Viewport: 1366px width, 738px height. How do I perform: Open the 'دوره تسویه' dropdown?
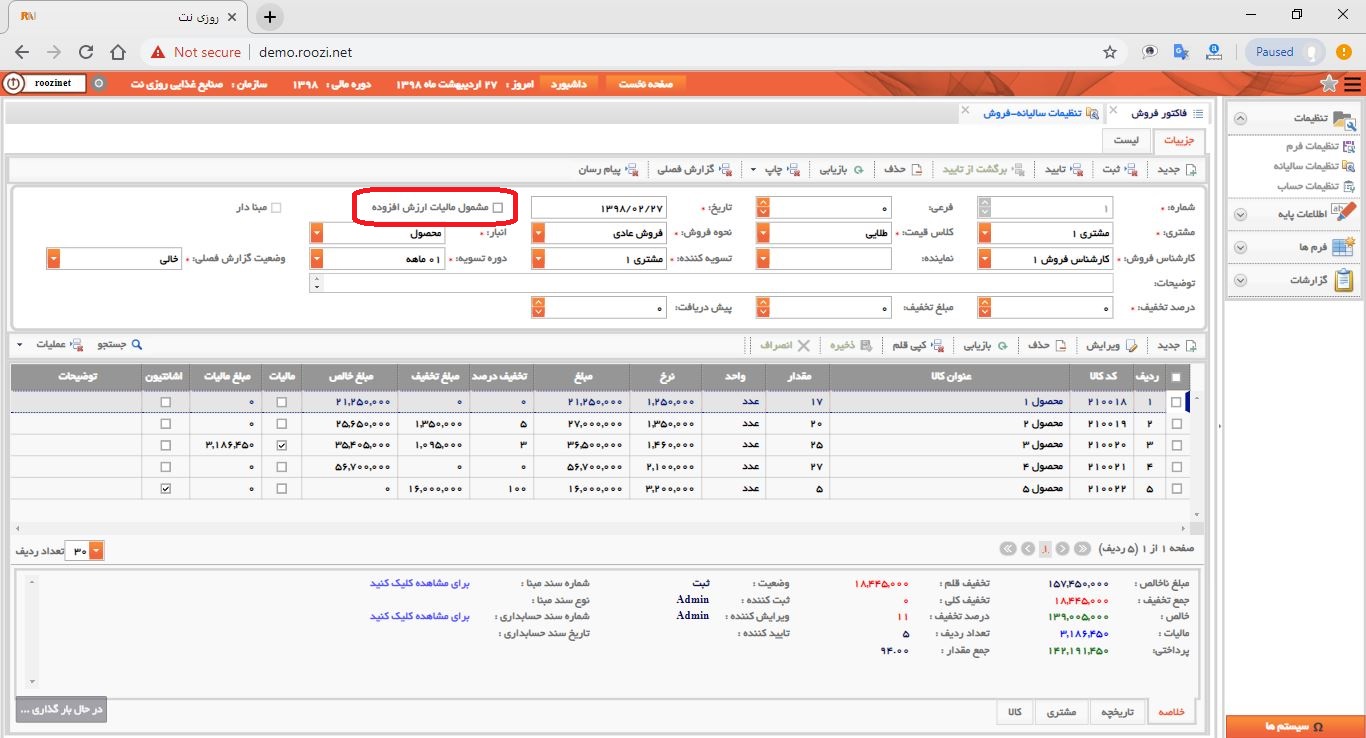coord(317,259)
